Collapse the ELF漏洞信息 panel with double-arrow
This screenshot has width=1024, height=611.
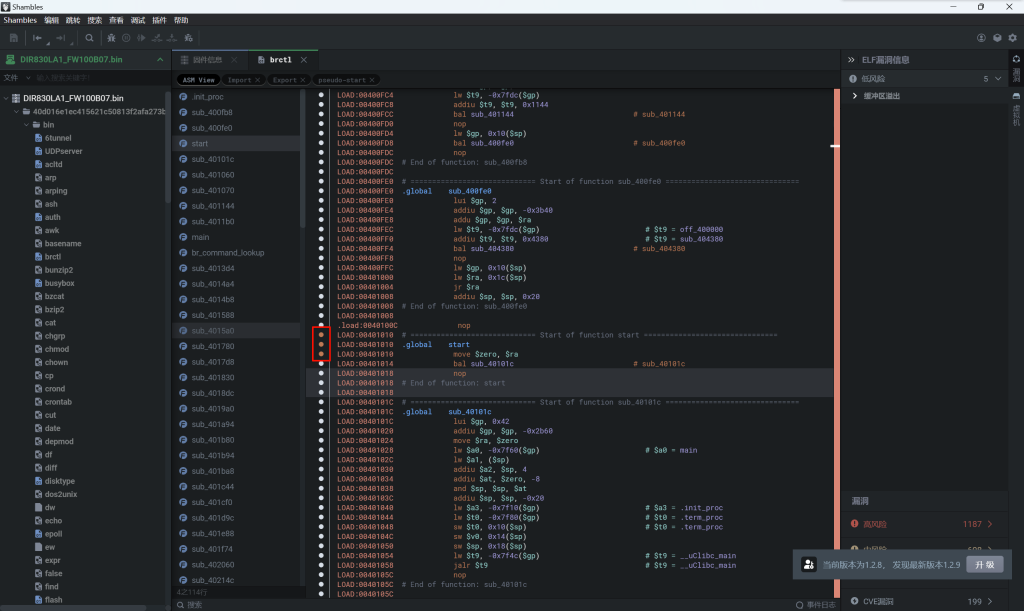point(851,60)
